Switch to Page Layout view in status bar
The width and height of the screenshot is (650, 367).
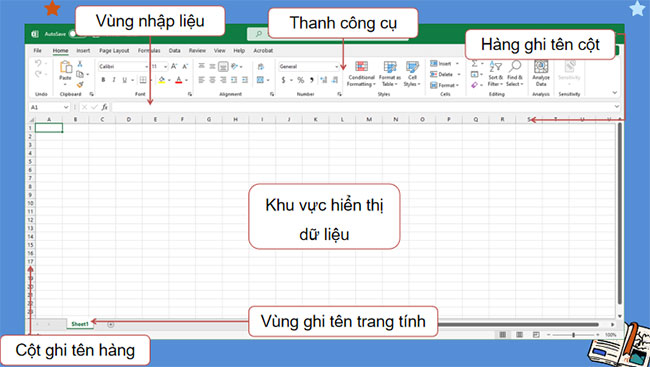click(x=519, y=335)
